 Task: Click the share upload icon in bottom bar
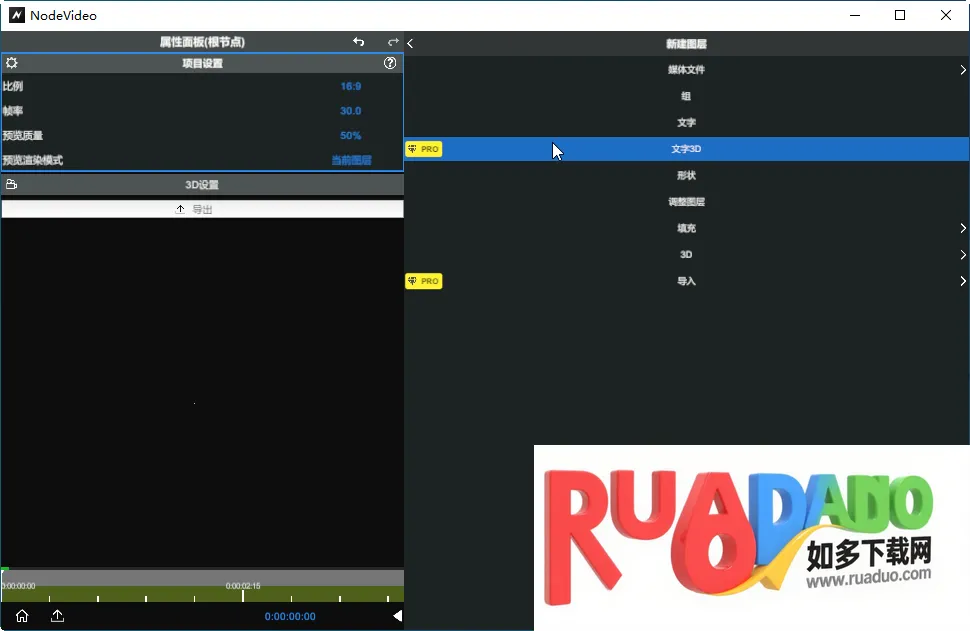point(57,616)
